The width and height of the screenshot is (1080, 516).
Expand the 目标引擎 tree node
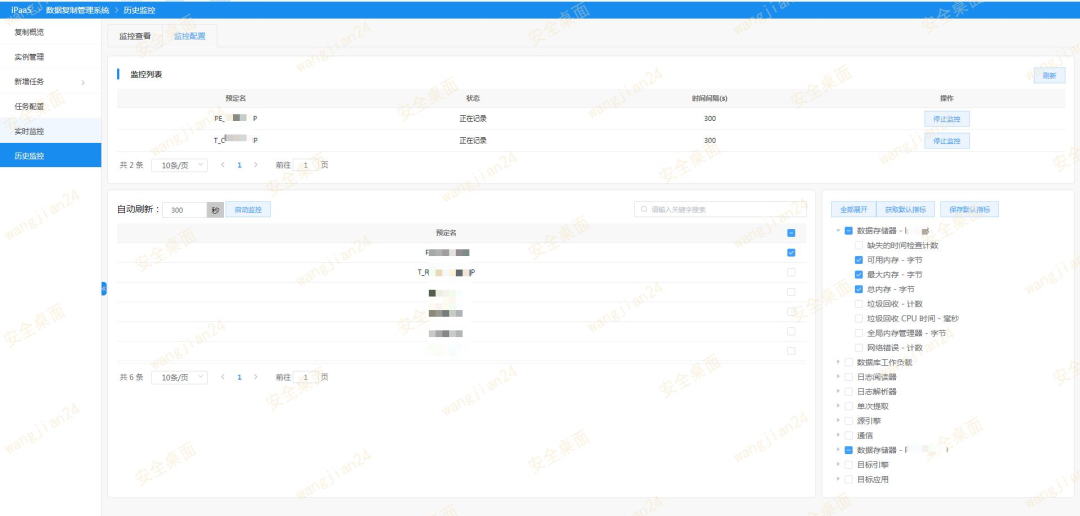pyautogui.click(x=838, y=465)
